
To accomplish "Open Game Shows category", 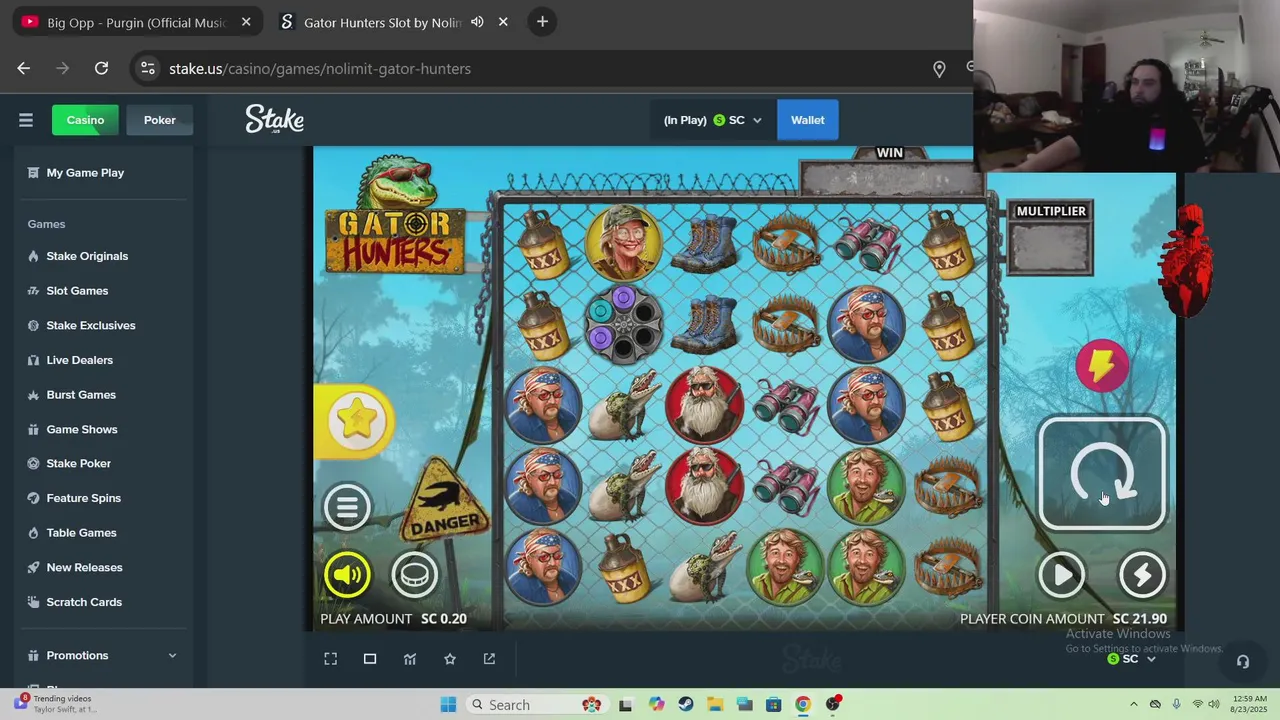I will pos(72,429).
